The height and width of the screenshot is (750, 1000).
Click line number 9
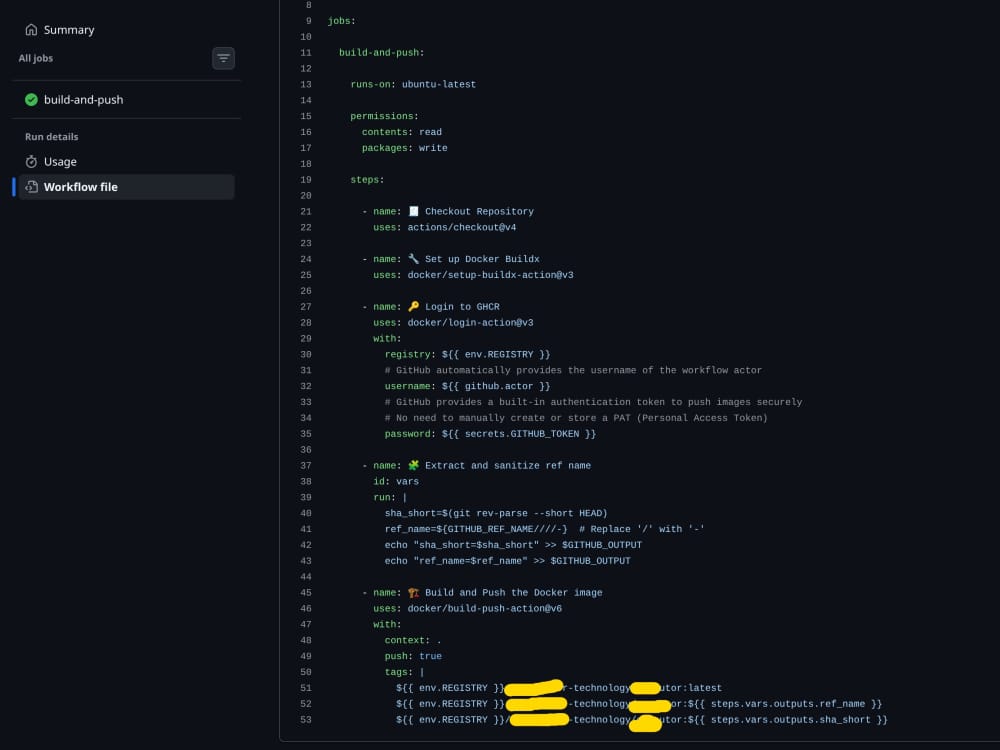[309, 21]
